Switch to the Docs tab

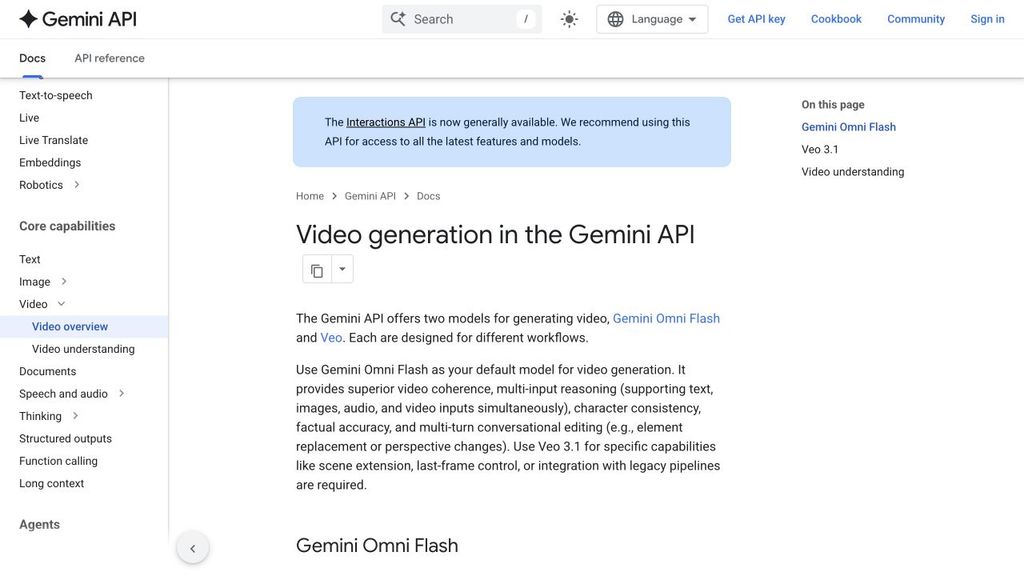point(32,58)
